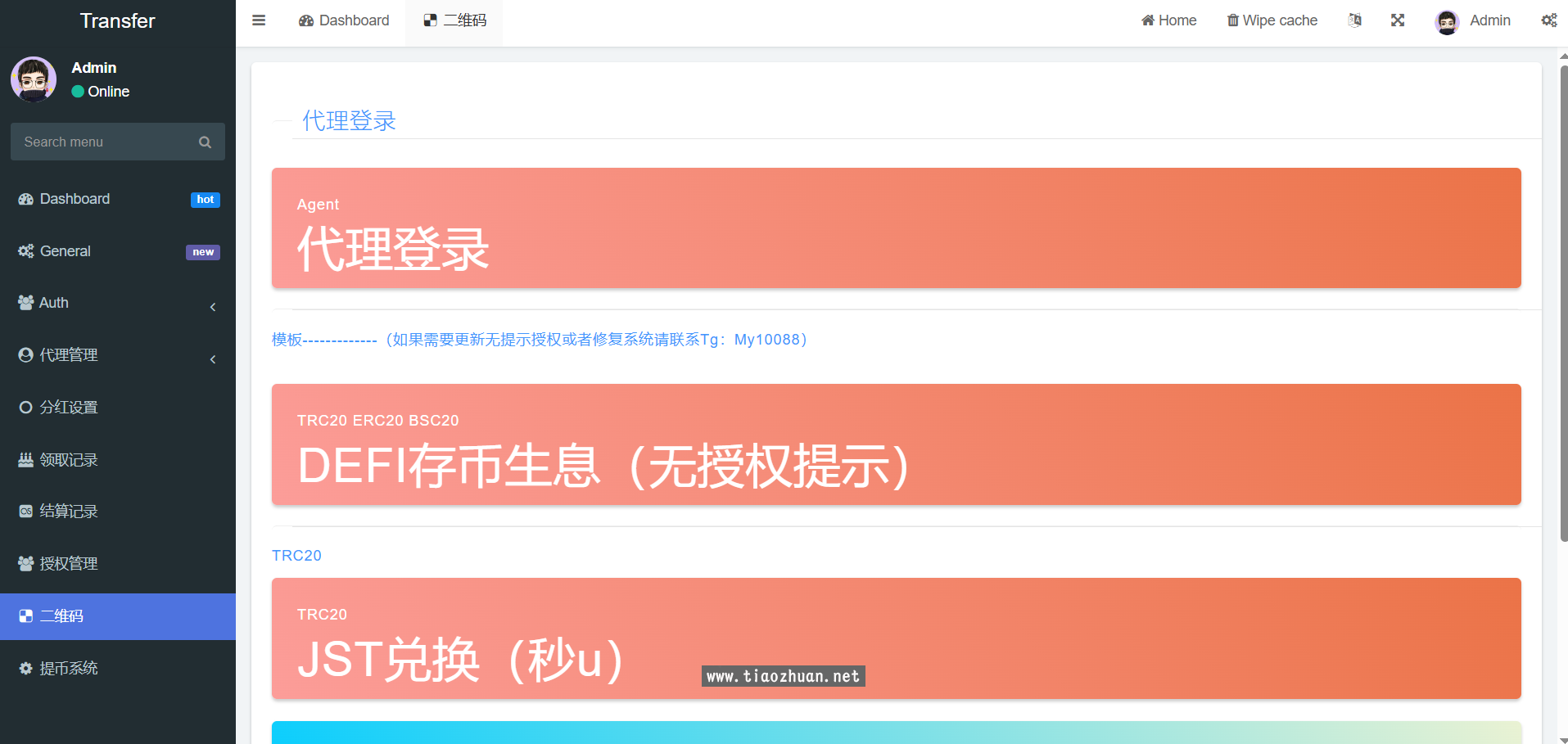Open 授权管理 in the sidebar

118,564
